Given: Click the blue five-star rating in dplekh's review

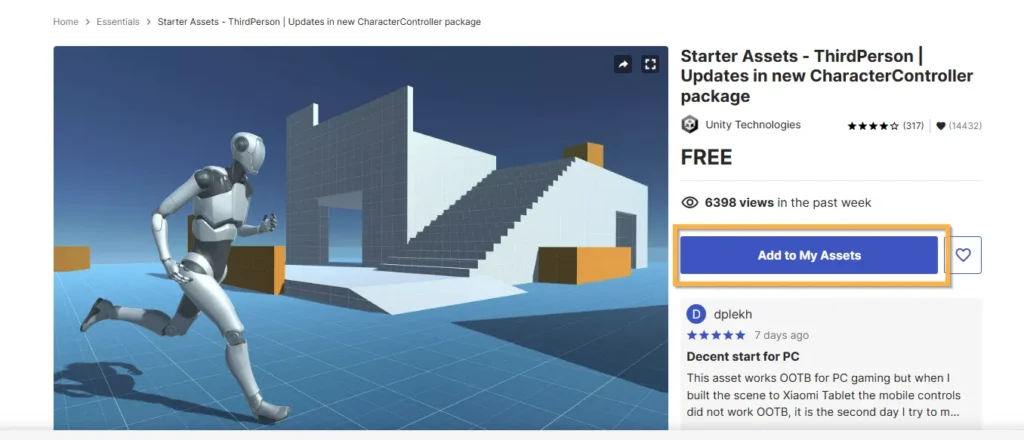Looking at the screenshot, I should [x=716, y=336].
